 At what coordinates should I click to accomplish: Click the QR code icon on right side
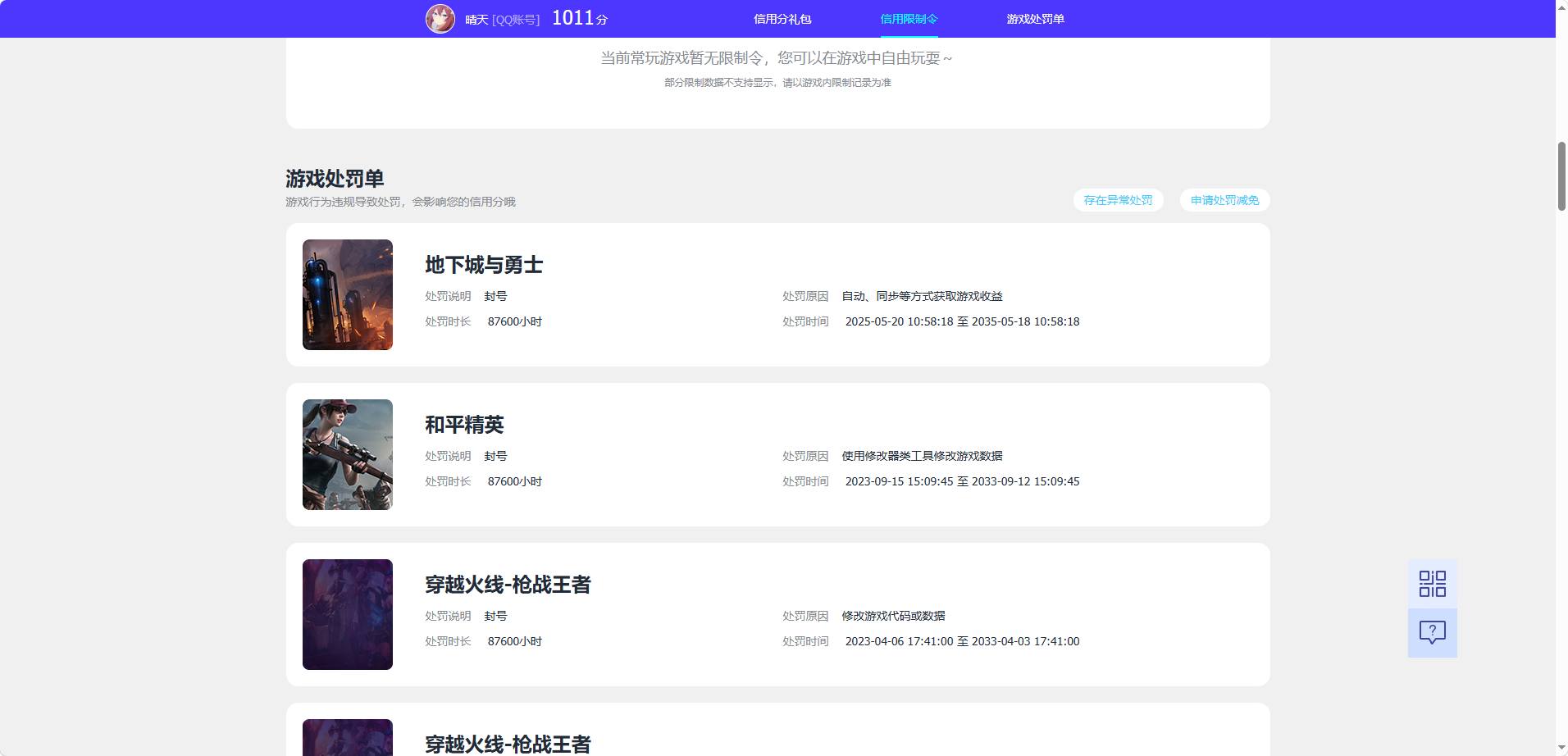pos(1432,584)
